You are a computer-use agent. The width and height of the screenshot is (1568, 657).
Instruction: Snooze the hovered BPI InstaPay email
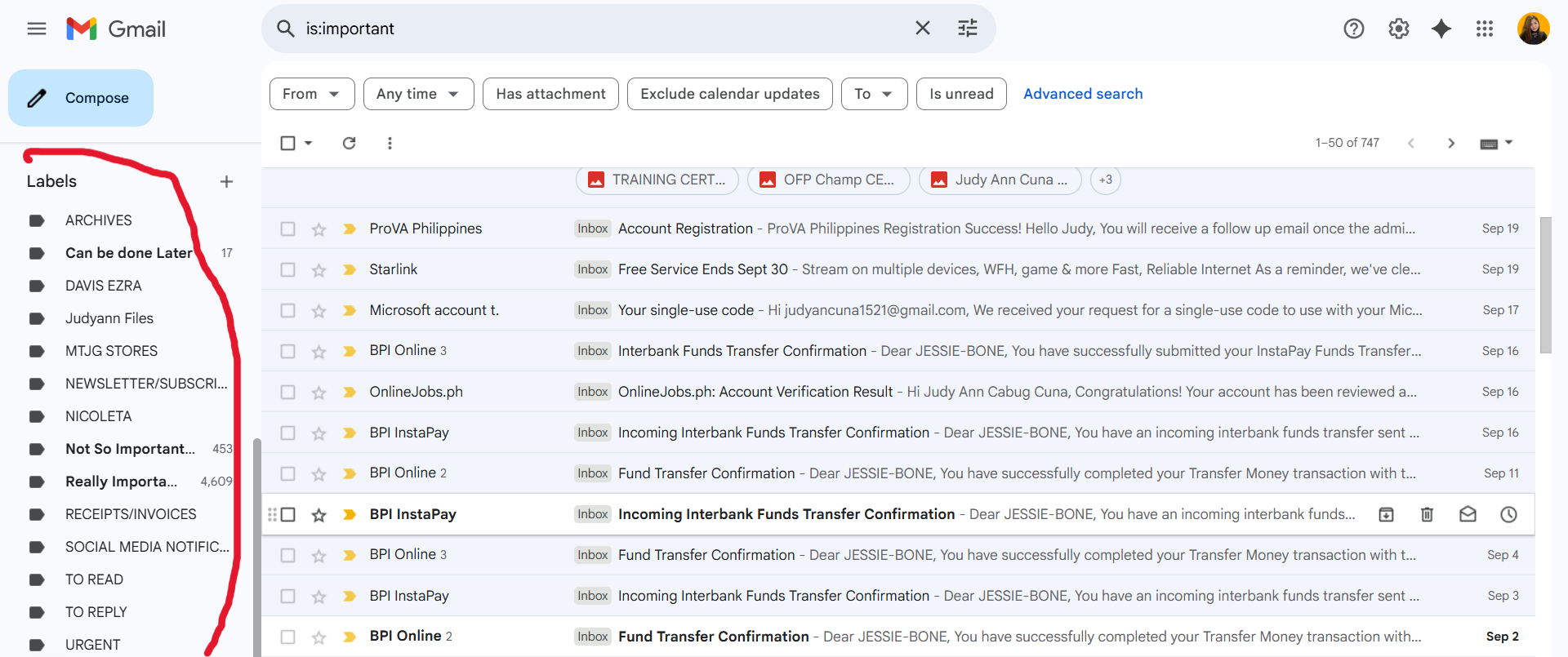tap(1508, 514)
